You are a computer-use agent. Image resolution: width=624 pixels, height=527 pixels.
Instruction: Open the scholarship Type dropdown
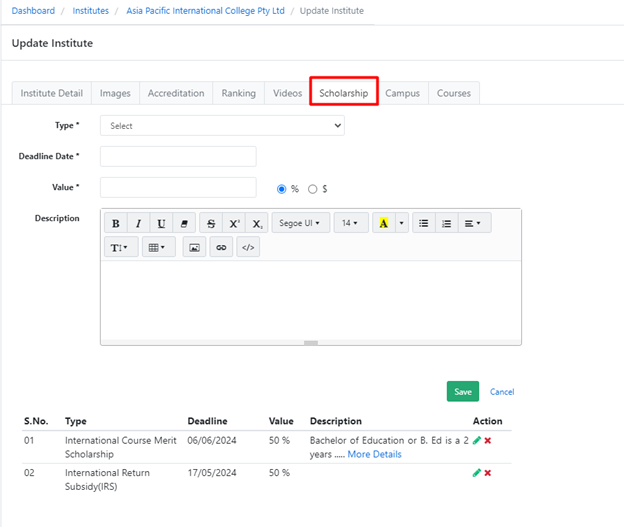click(222, 126)
